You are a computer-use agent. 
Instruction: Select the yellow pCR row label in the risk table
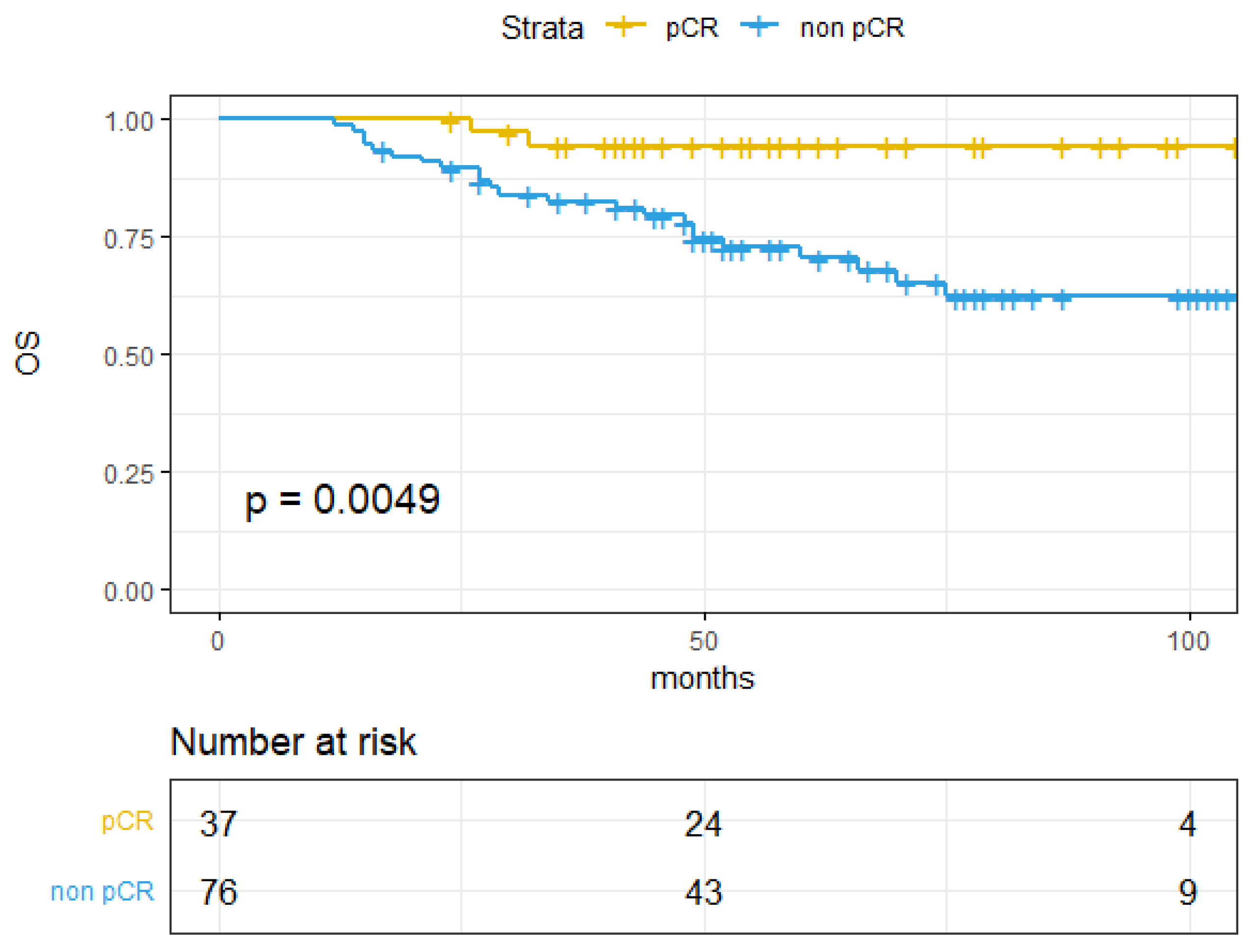[x=127, y=821]
